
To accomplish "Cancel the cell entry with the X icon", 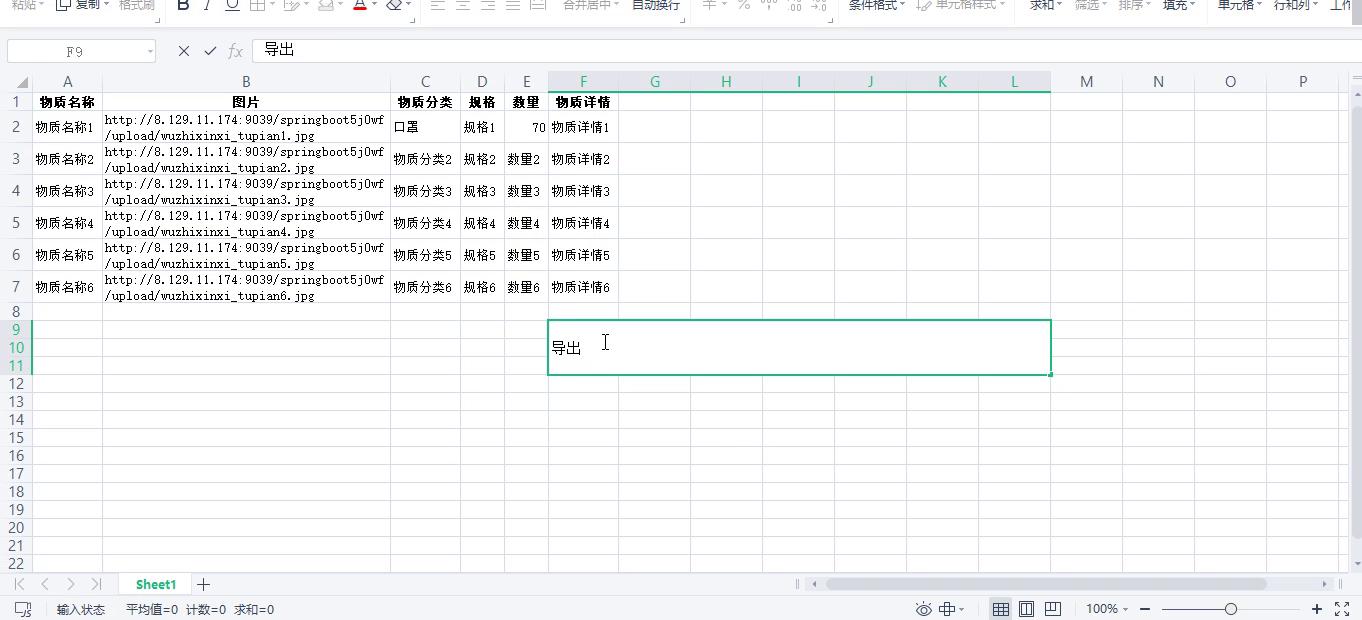I will (183, 51).
